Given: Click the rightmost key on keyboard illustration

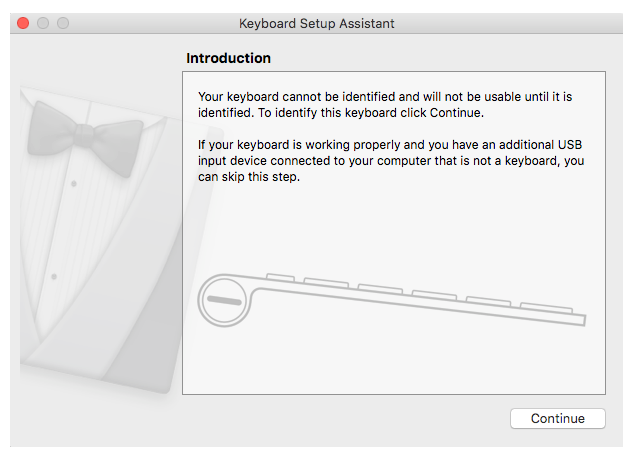Looking at the screenshot, I should click(x=546, y=305).
